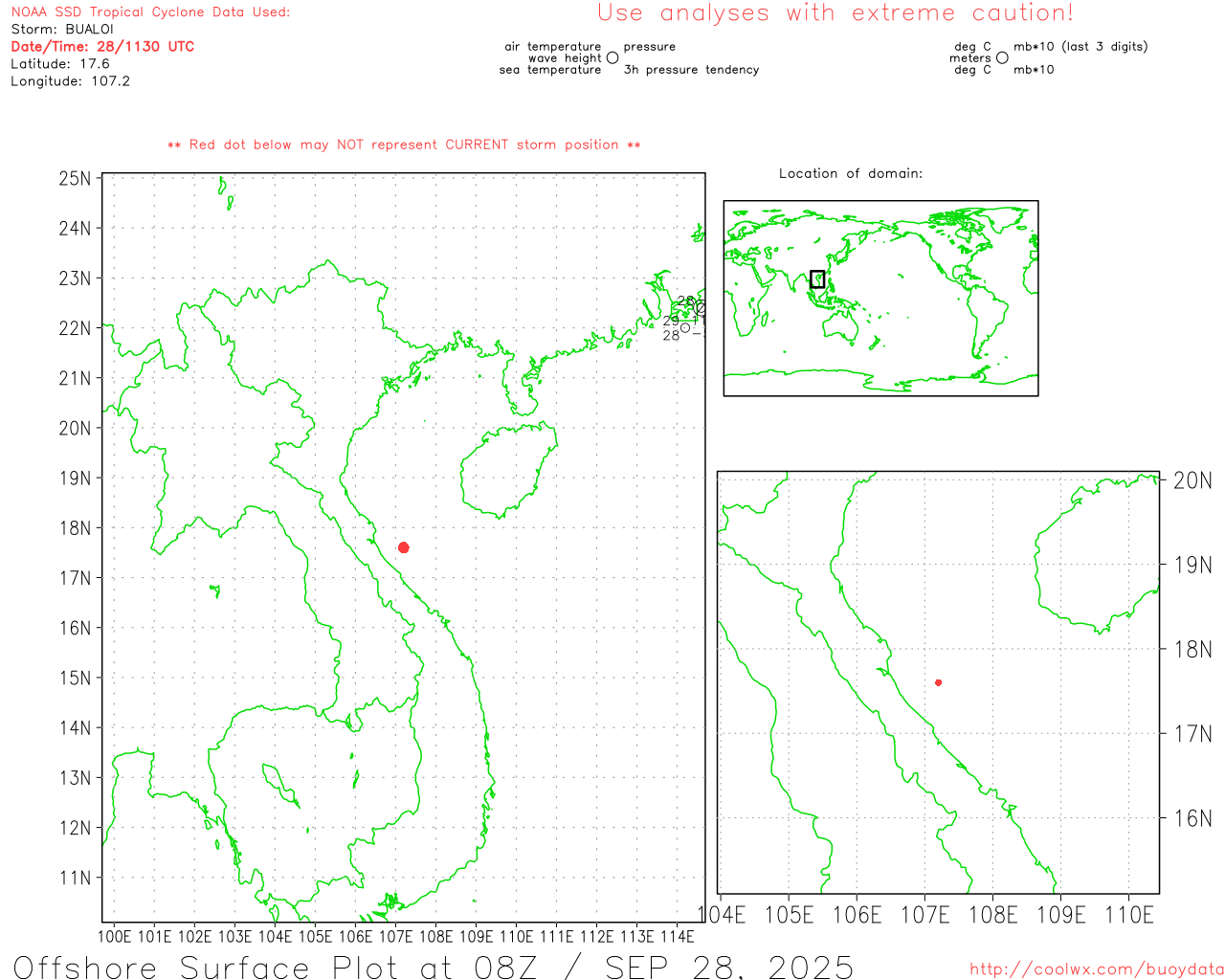Open the coolwx.com/buoydata link
Screen dimensions: 1225x980
(x=1096, y=969)
